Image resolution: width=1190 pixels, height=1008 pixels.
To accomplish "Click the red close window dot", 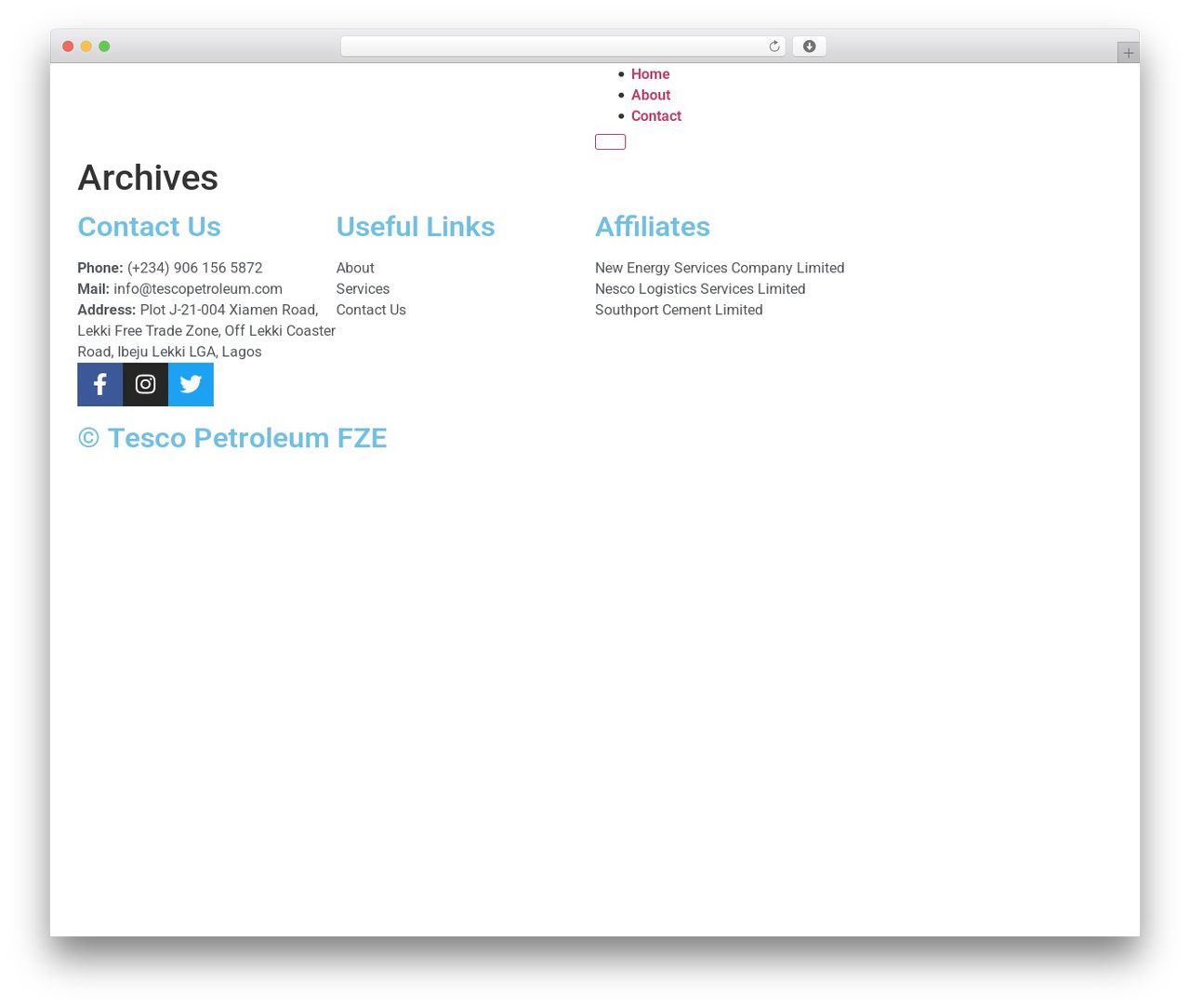I will (x=68, y=46).
